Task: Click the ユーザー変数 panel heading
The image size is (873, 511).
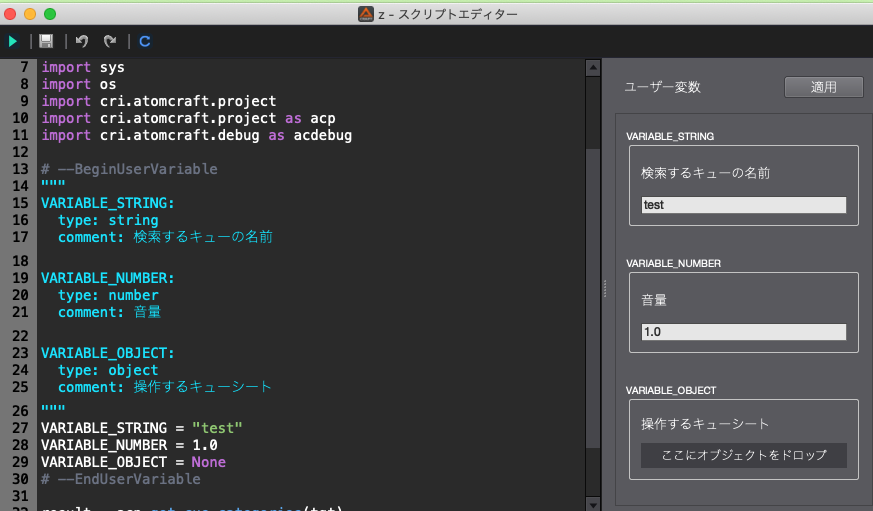Action: pos(663,87)
